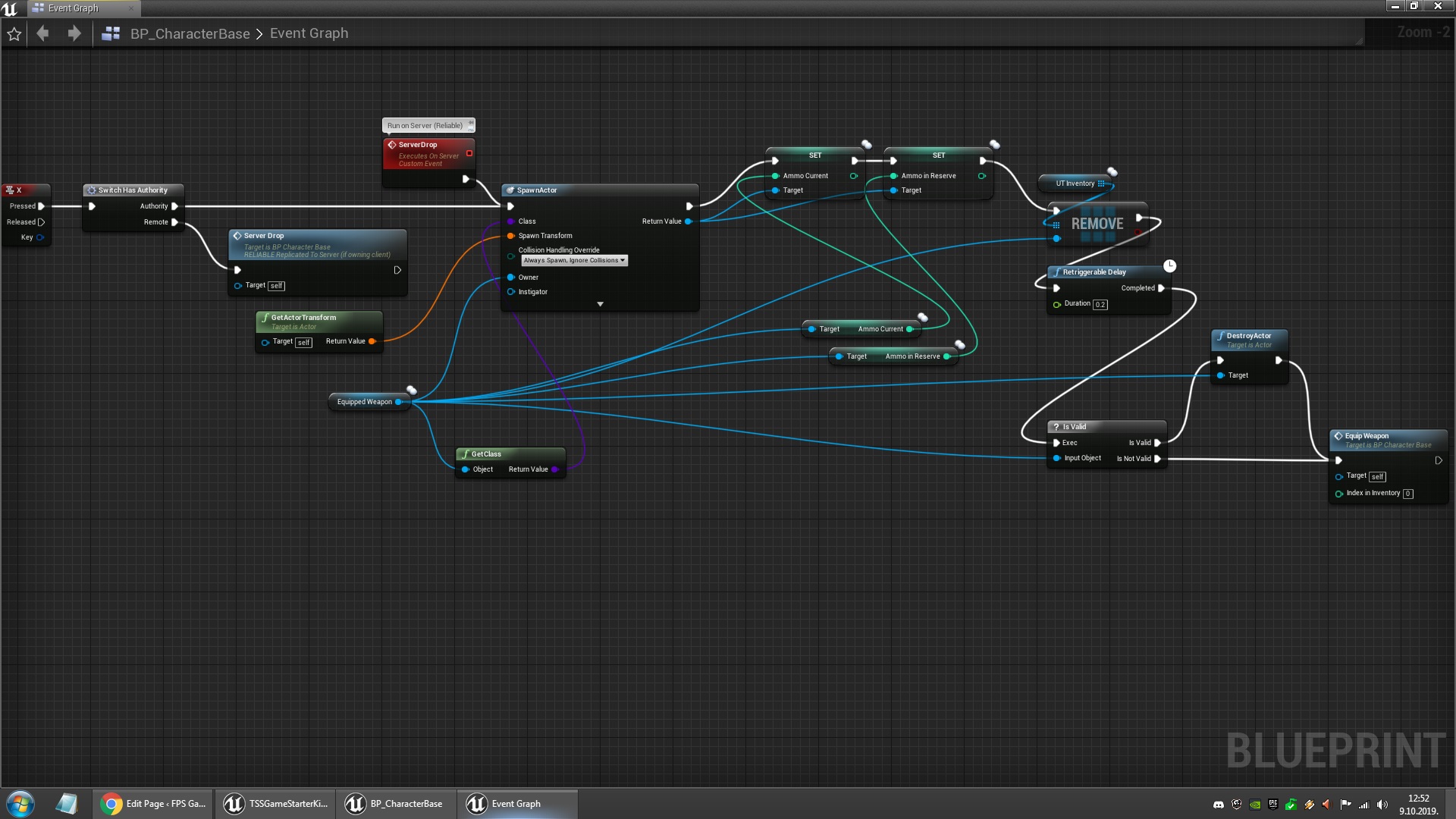Click the Duration 0.2 input field
Viewport: 1456px width, 819px height.
click(1100, 304)
